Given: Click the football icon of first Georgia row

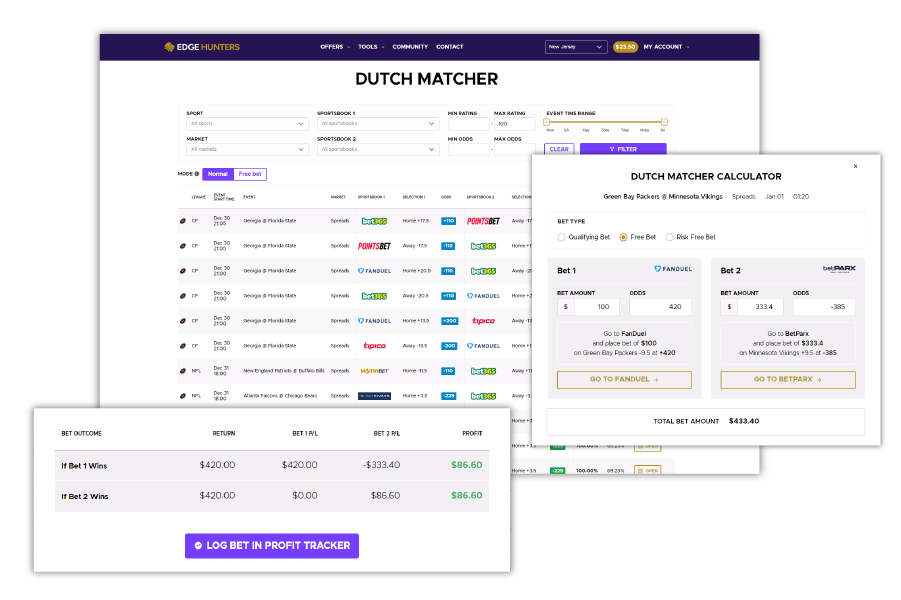Looking at the screenshot, I should pos(183,221).
